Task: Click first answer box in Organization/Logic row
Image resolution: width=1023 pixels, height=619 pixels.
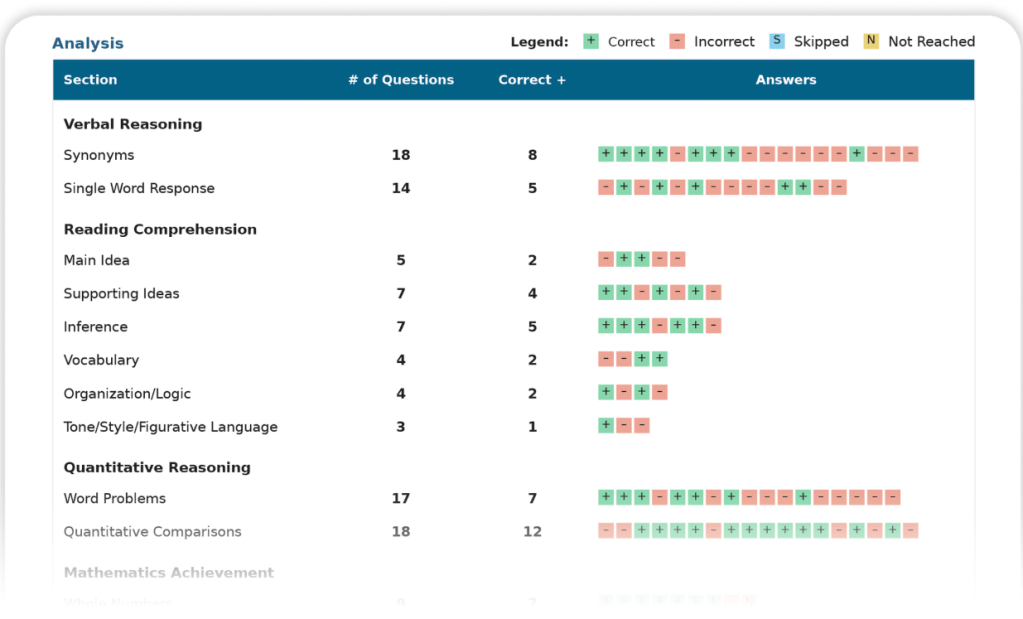Action: point(605,392)
